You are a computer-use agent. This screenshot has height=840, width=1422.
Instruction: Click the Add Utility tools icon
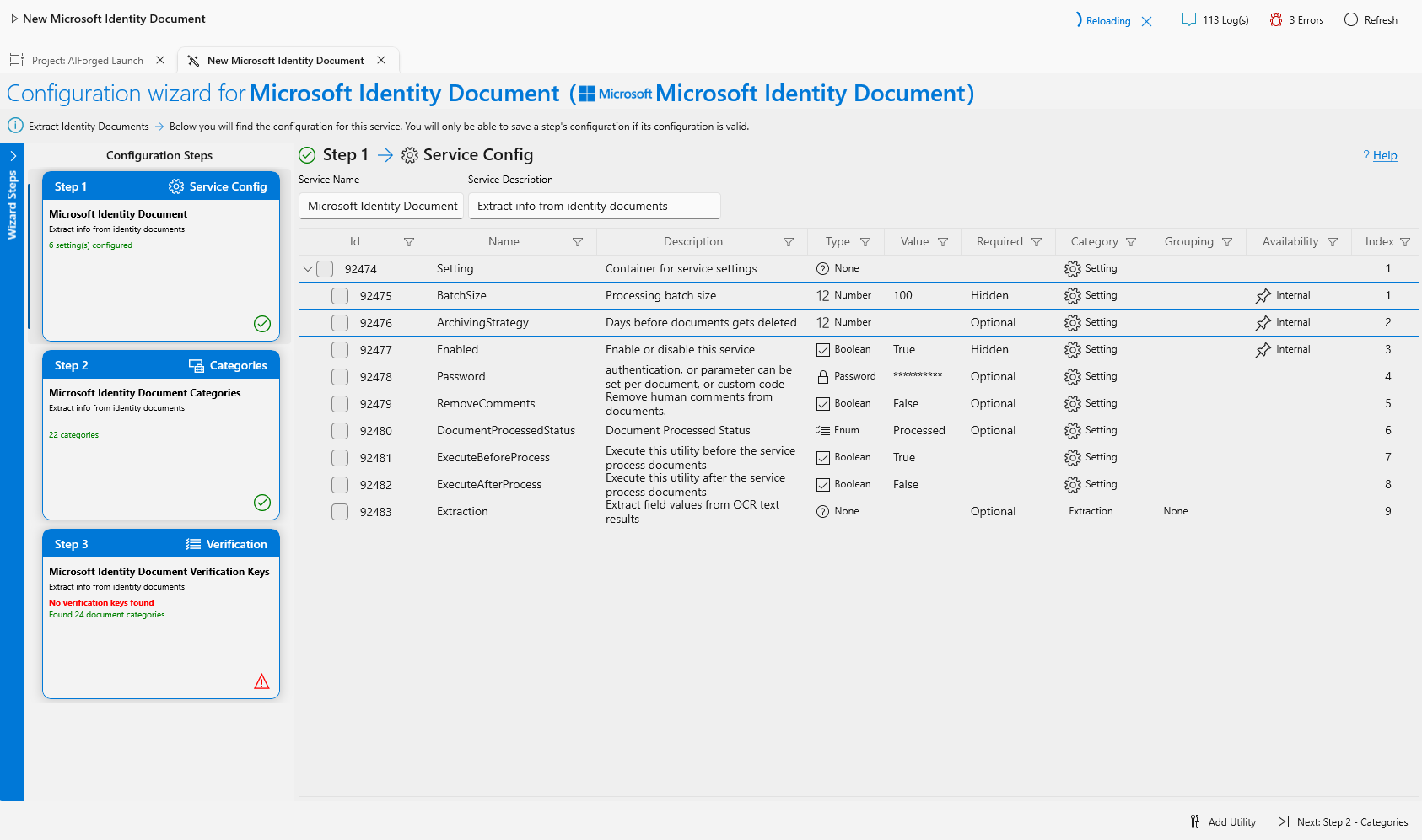pos(1195,821)
